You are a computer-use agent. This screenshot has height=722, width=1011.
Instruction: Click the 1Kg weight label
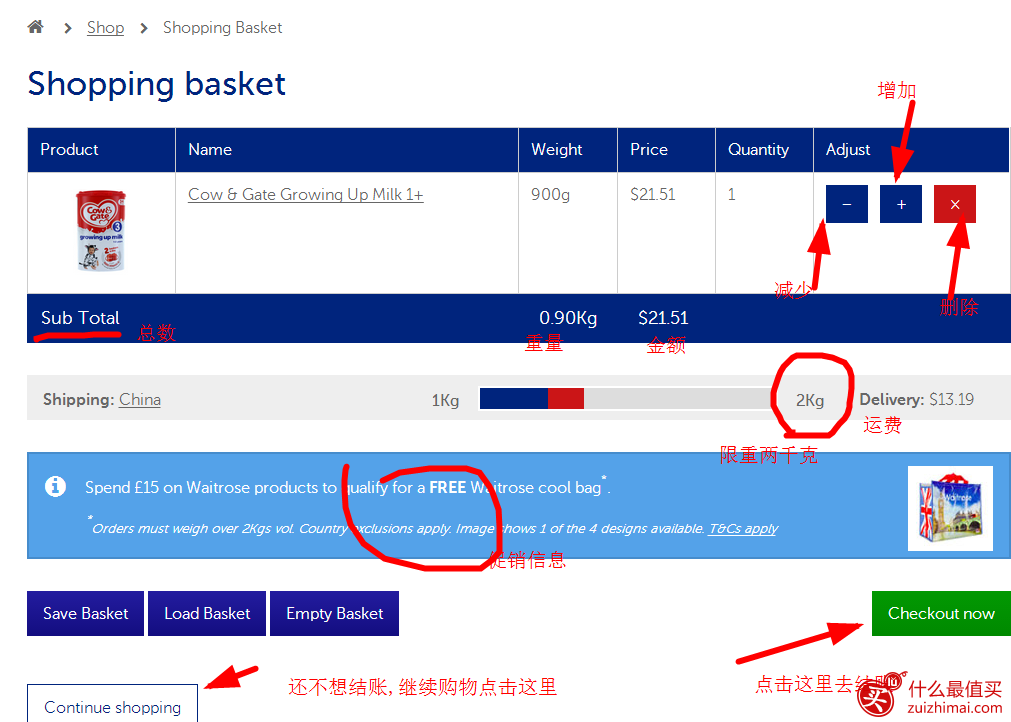[445, 400]
